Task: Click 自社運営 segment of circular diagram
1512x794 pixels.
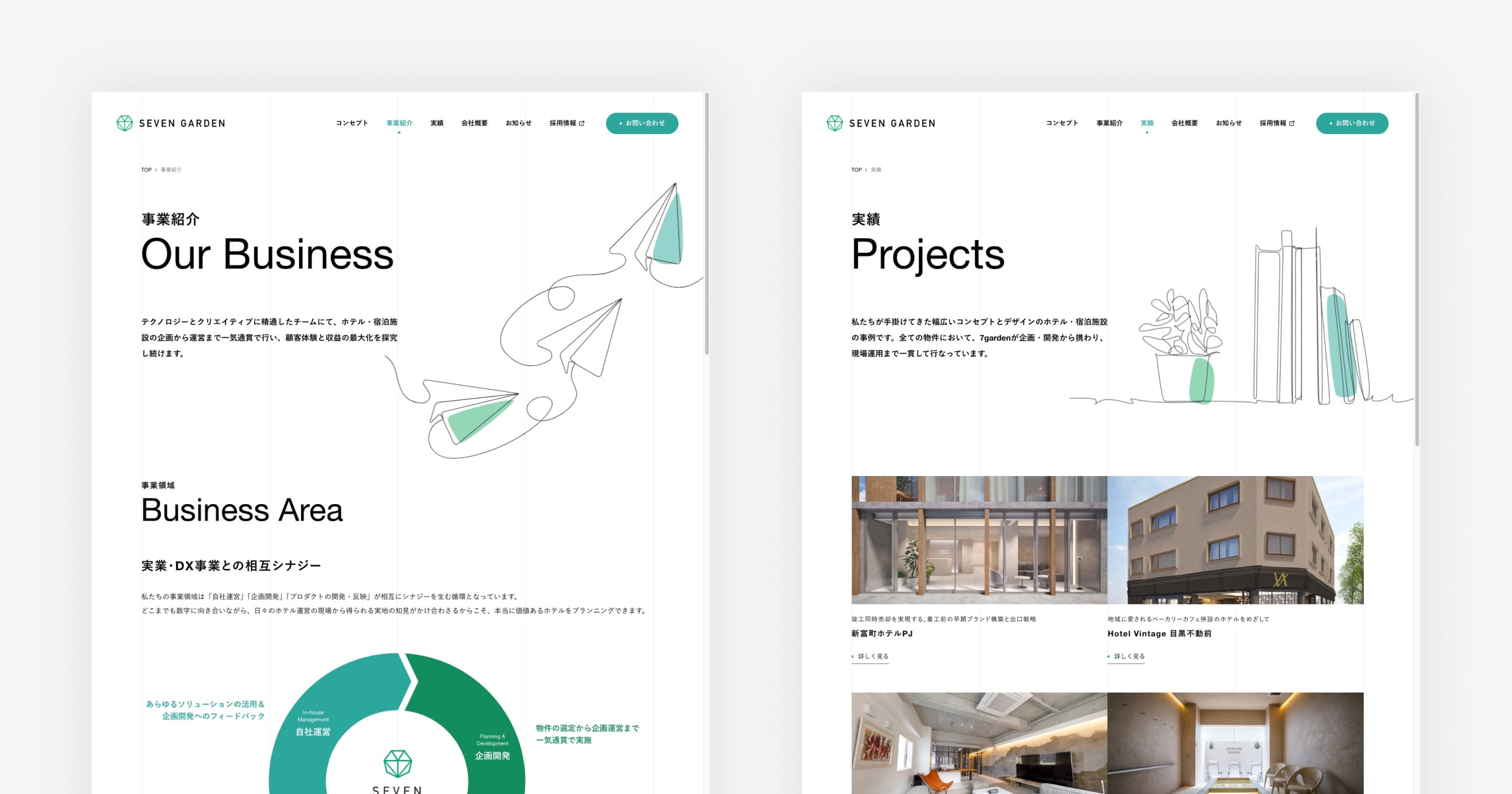Action: [313, 732]
